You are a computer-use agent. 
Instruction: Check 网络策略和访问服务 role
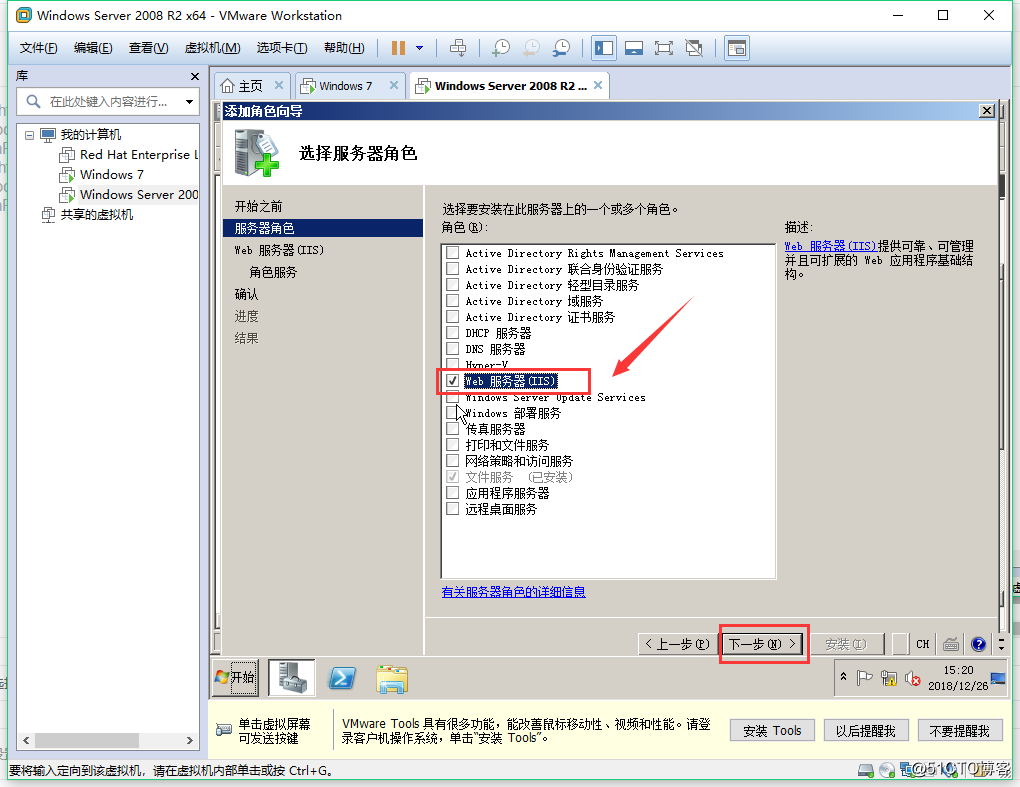pos(453,460)
